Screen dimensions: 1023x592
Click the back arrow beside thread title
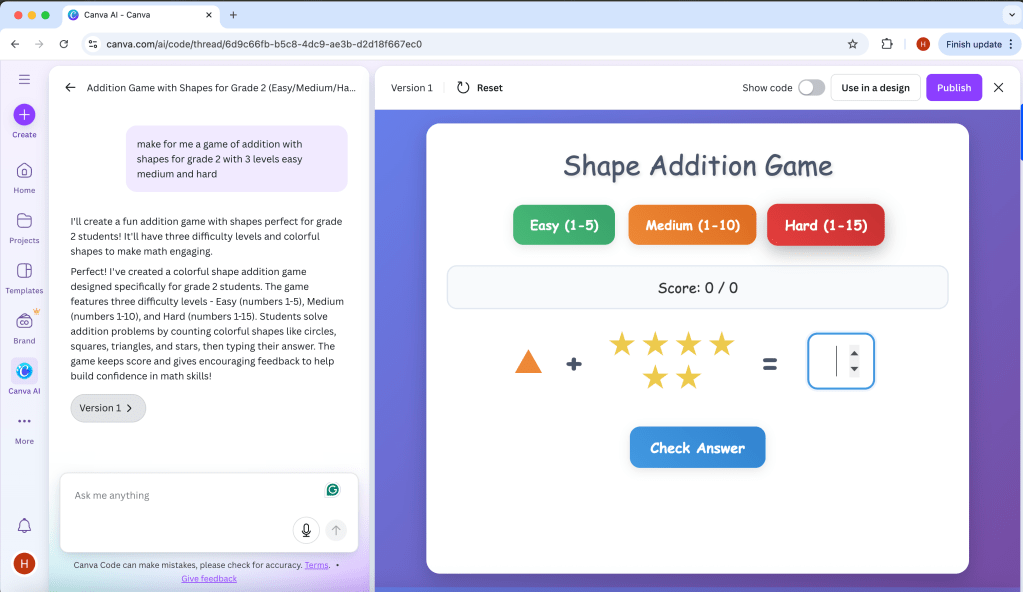(70, 88)
